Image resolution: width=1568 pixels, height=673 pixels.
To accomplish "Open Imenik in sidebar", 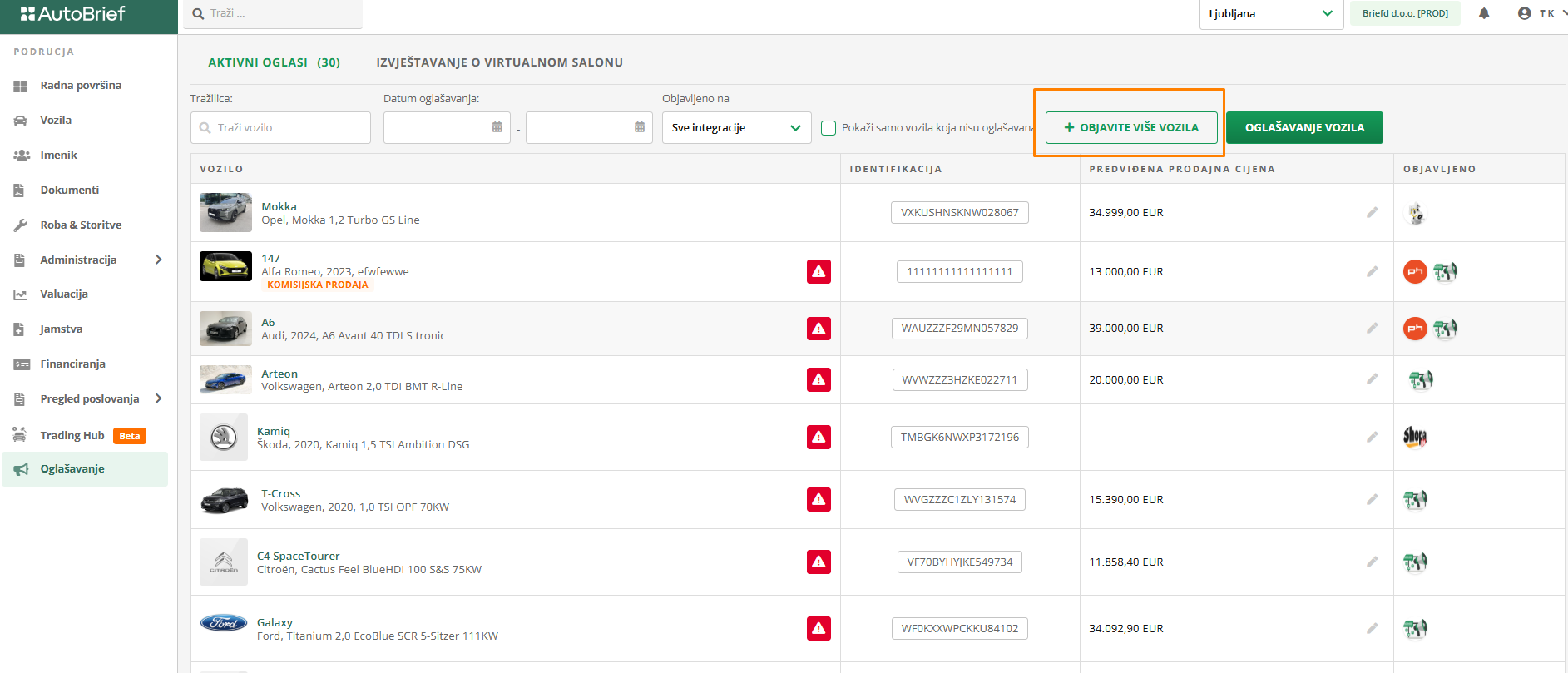I will (x=58, y=155).
